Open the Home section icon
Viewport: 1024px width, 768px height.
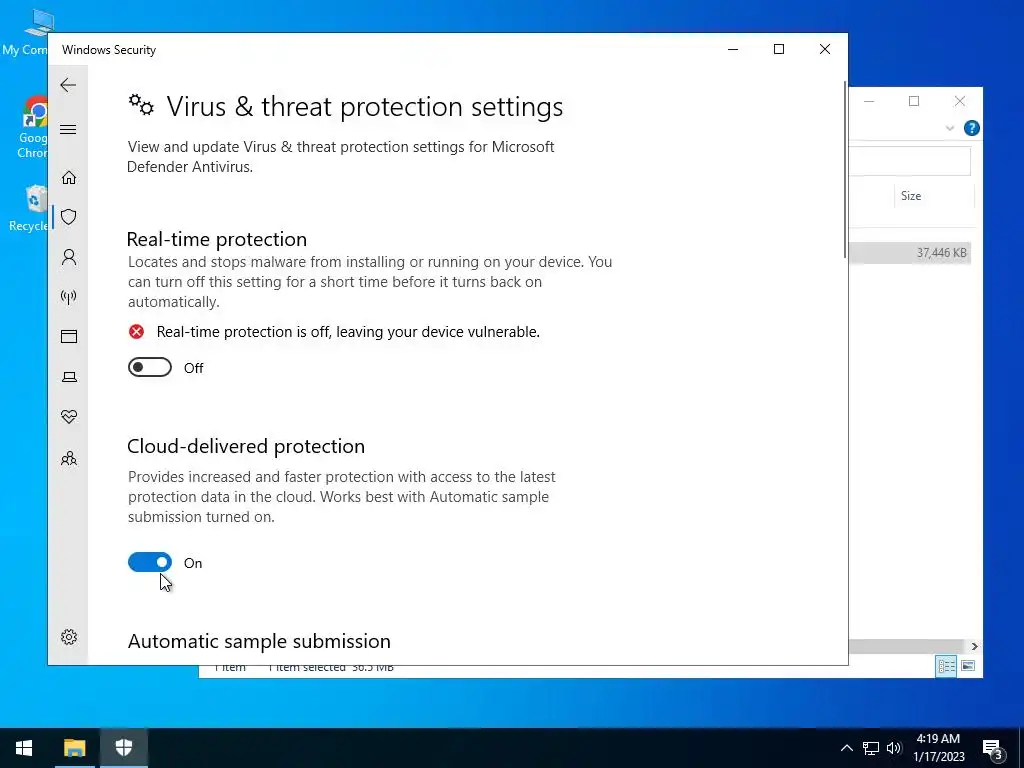[x=69, y=178]
